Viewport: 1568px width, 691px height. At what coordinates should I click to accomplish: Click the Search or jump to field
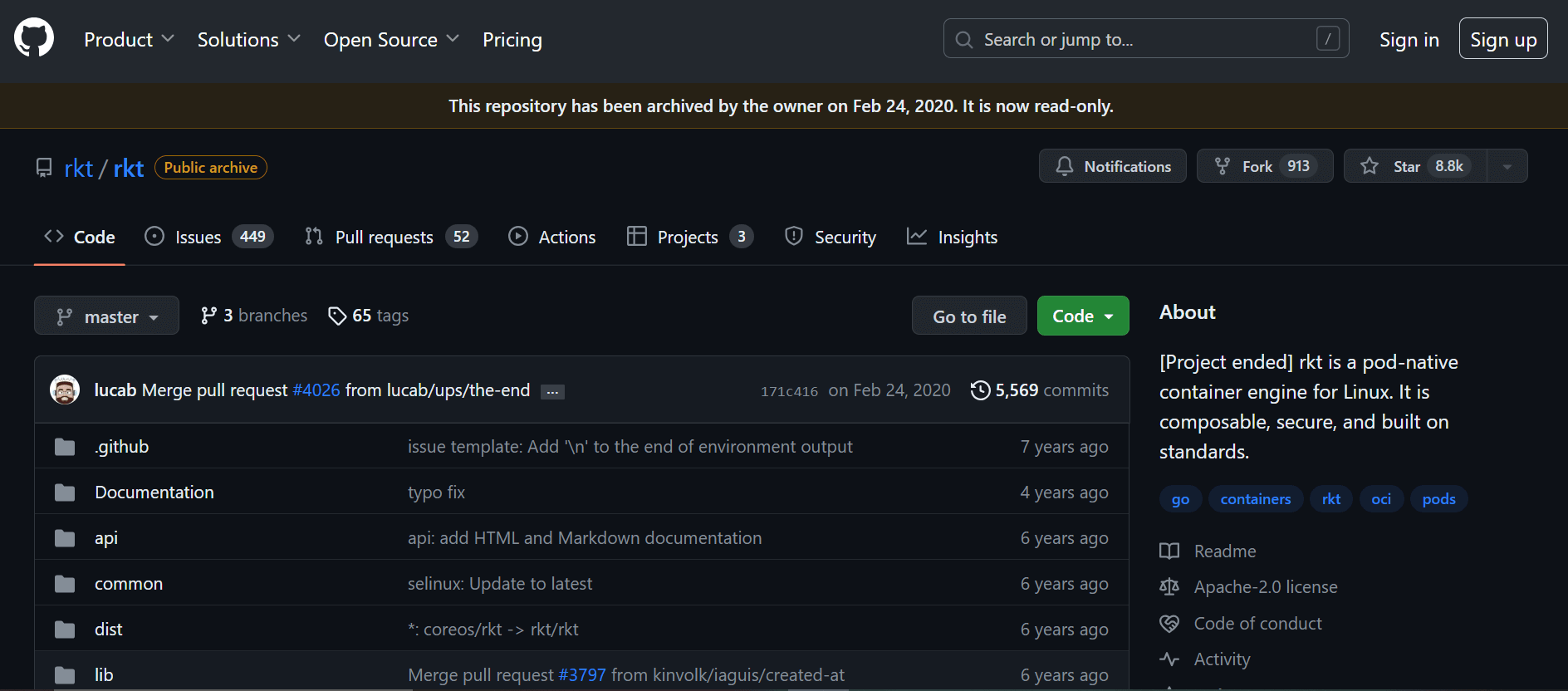point(1145,39)
